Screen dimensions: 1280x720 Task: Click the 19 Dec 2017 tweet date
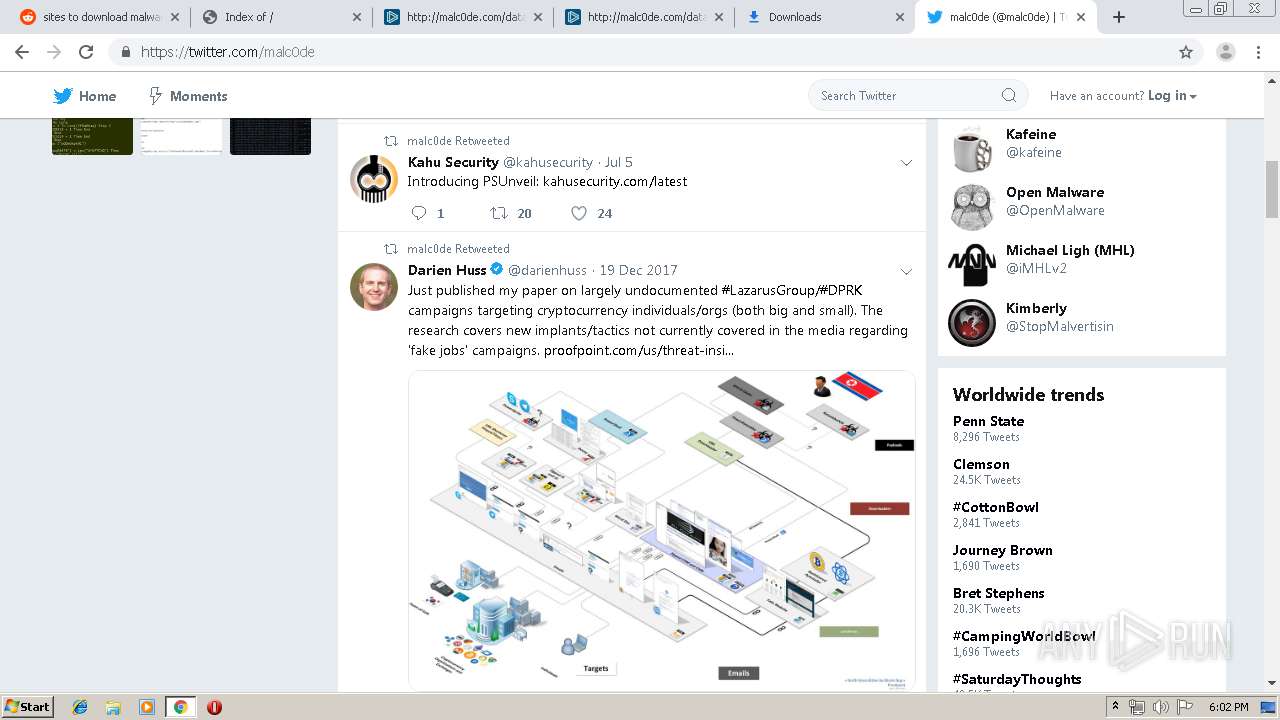[638, 270]
